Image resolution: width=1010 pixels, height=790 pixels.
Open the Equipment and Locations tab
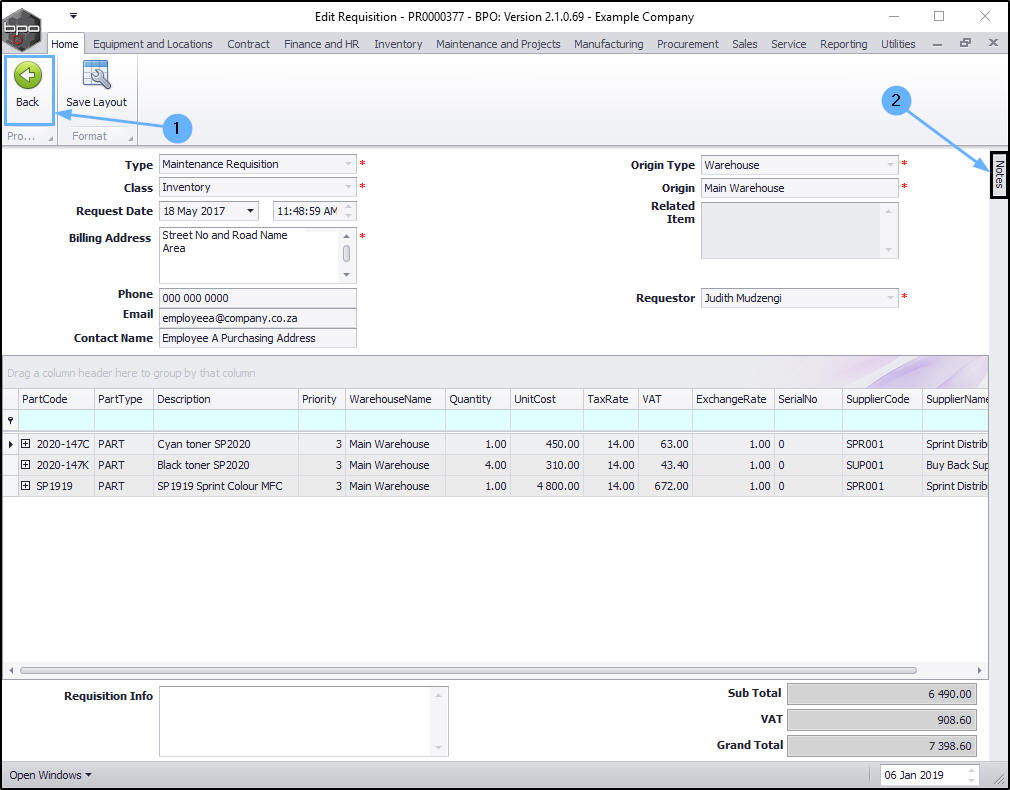153,44
